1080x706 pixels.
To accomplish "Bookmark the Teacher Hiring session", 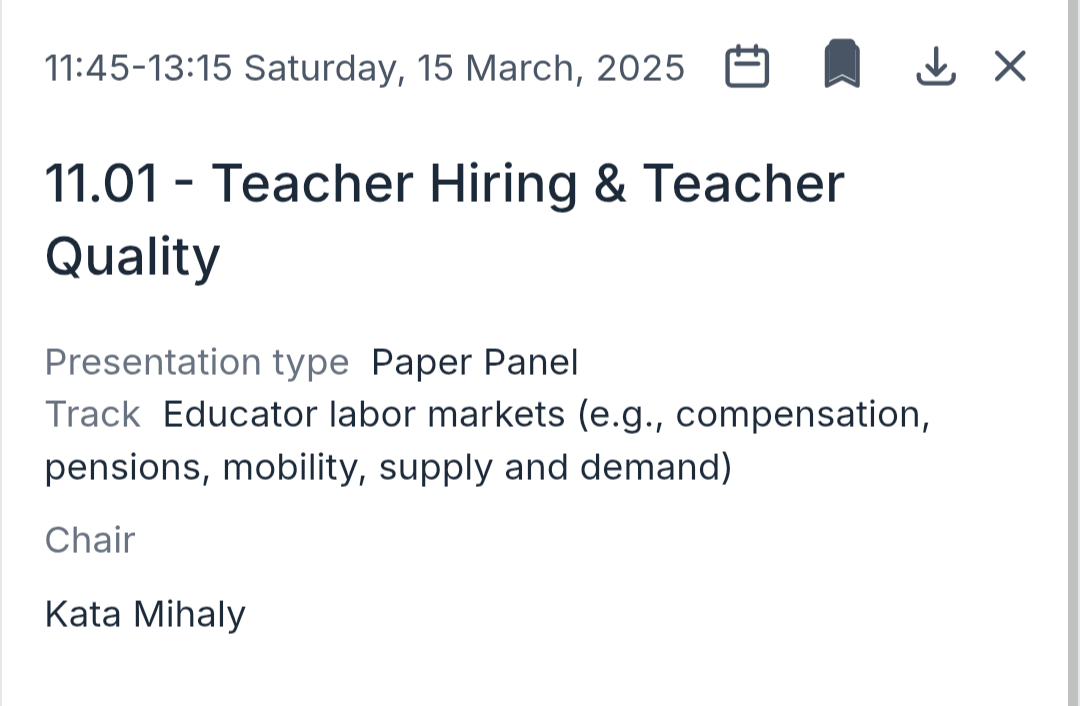I will click(x=842, y=66).
